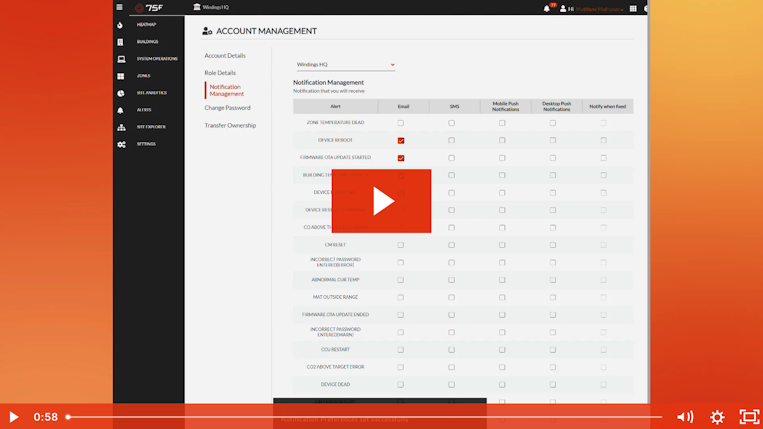Click the SMS column header
The height and width of the screenshot is (429, 763).
point(454,107)
